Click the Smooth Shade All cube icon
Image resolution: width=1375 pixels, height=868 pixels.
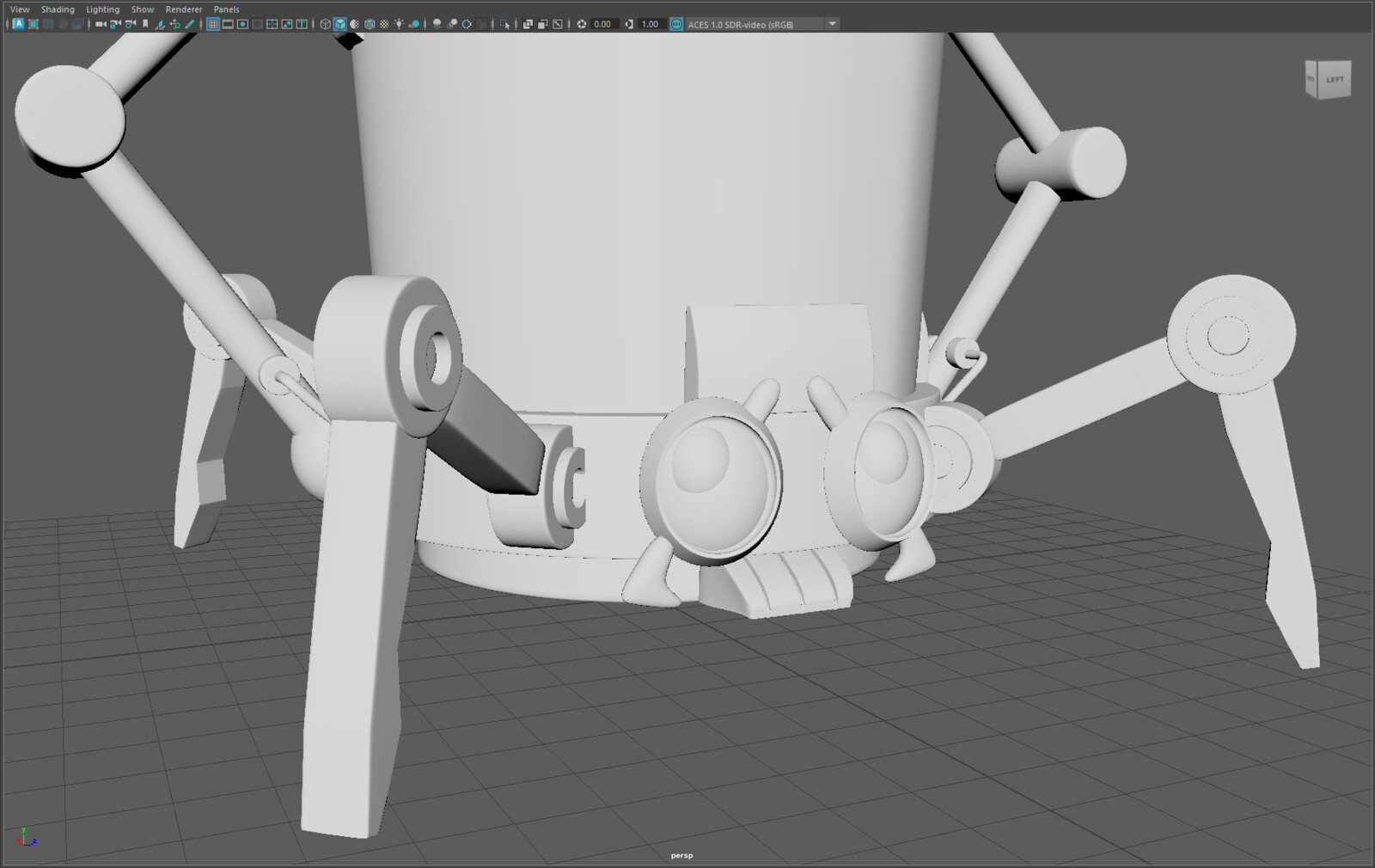tap(339, 24)
